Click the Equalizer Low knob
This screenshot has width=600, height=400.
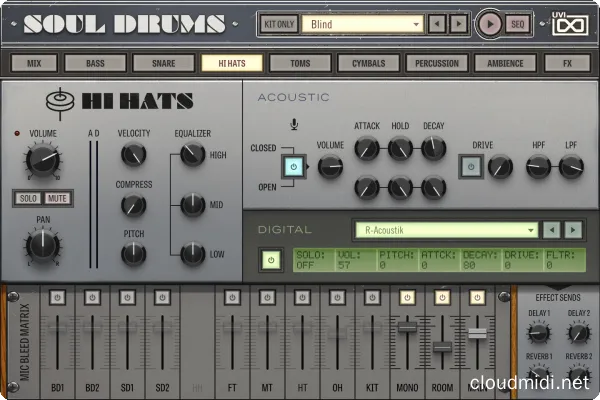point(192,254)
